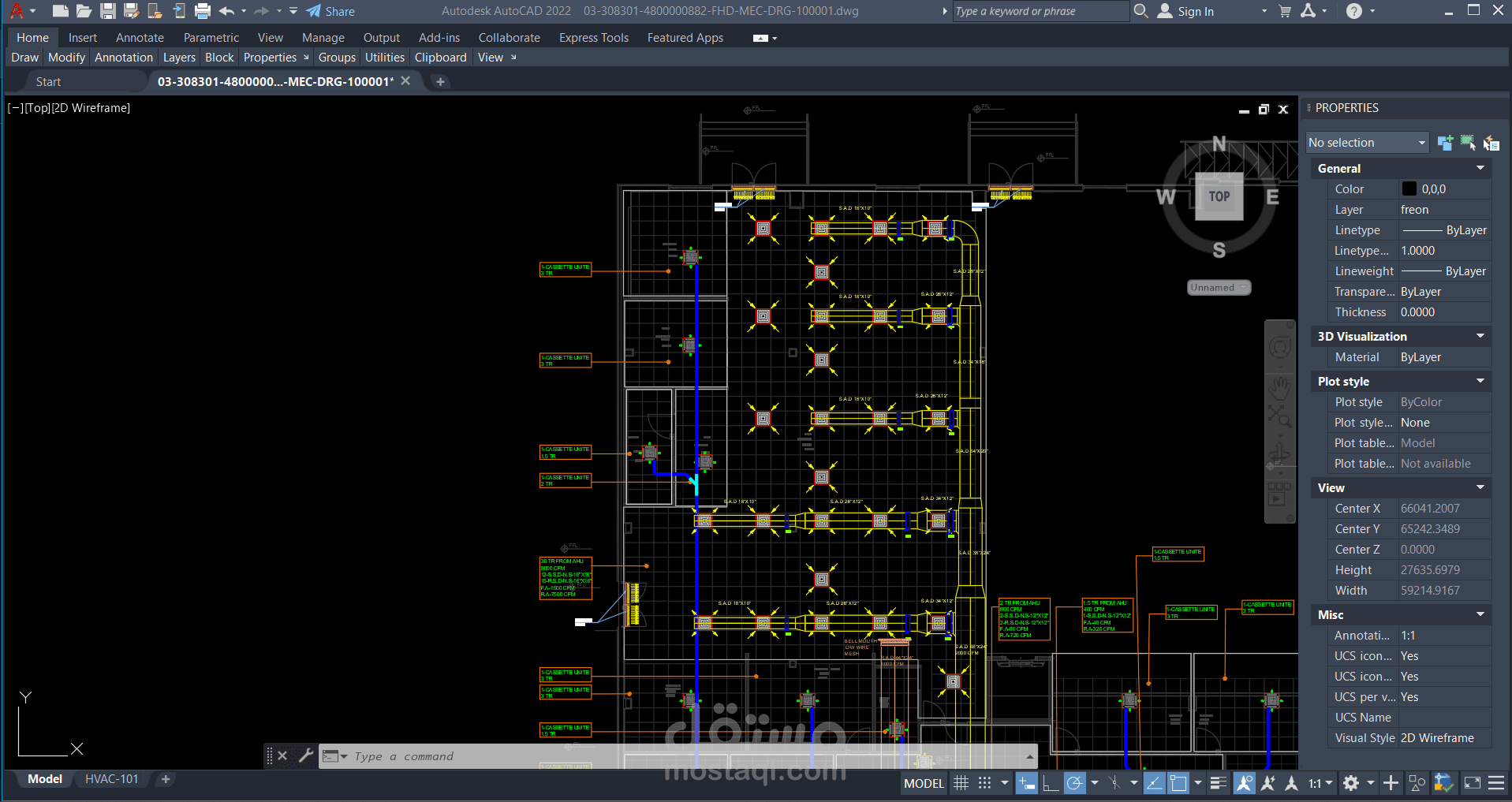Toggle ortho mode in status bar

click(x=1051, y=783)
